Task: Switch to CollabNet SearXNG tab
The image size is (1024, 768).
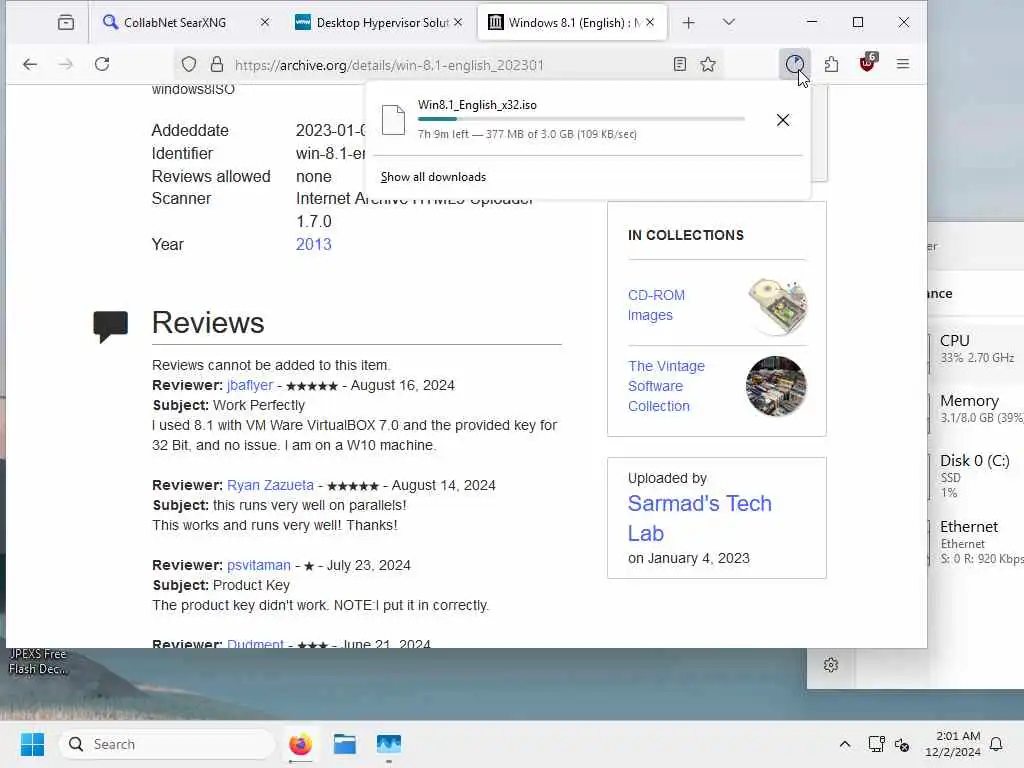Action: pyautogui.click(x=174, y=23)
